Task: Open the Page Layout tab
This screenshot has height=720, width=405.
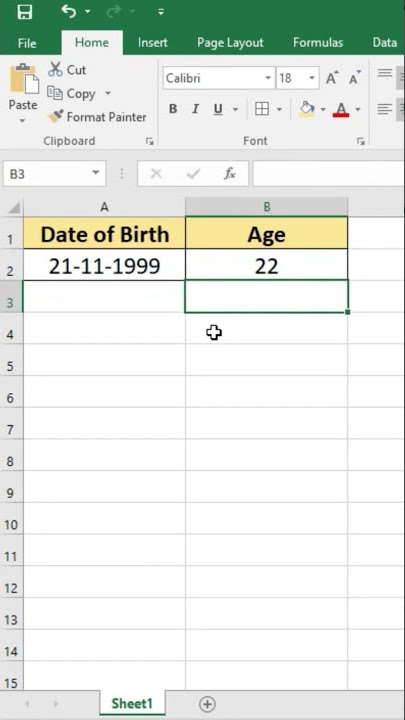Action: click(230, 43)
